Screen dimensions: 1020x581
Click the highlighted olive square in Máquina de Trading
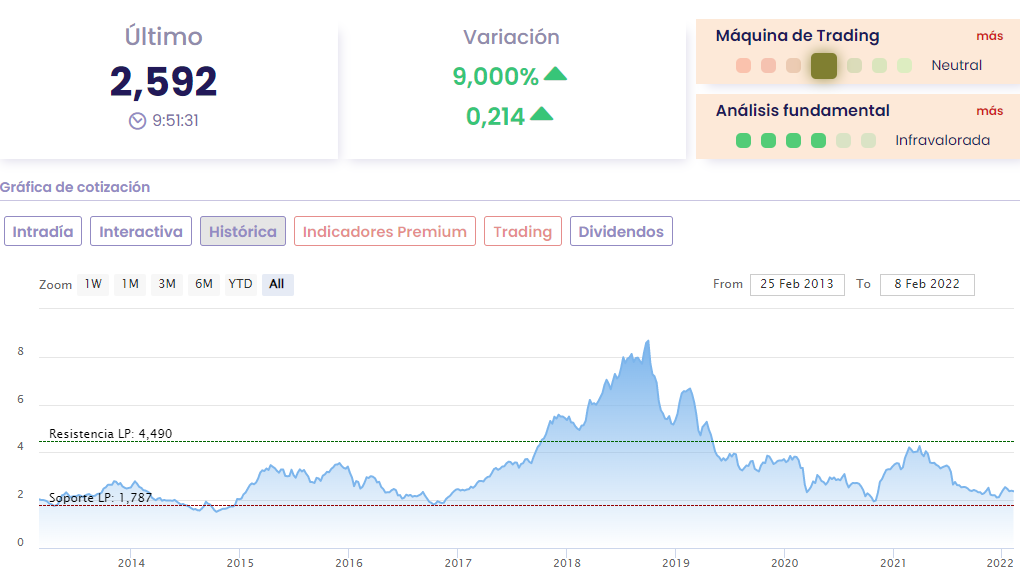[x=823, y=66]
